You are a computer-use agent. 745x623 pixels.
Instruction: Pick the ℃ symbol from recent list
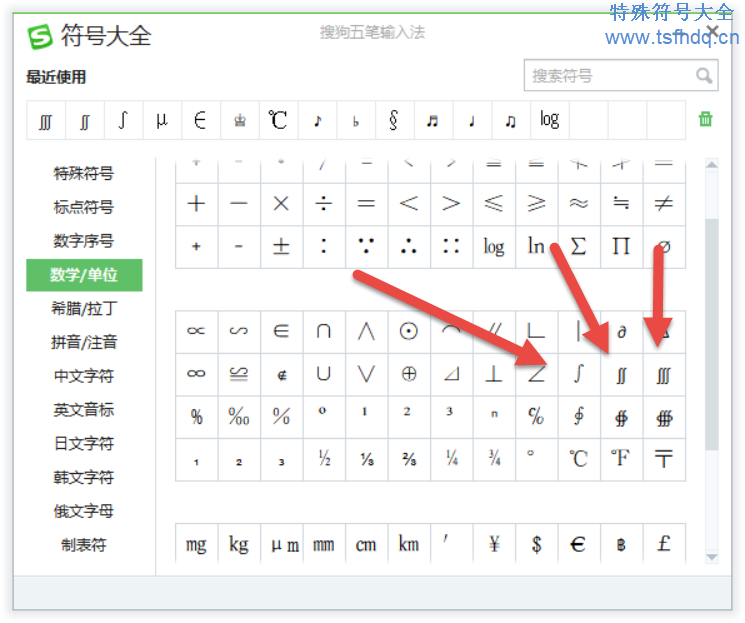(278, 120)
